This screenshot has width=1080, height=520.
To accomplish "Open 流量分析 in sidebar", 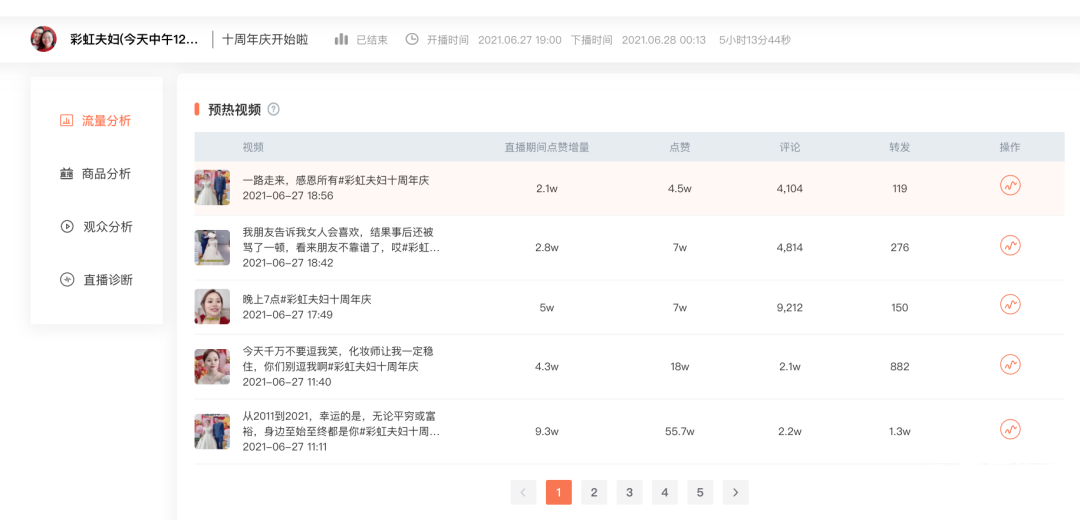I will [x=96, y=121].
